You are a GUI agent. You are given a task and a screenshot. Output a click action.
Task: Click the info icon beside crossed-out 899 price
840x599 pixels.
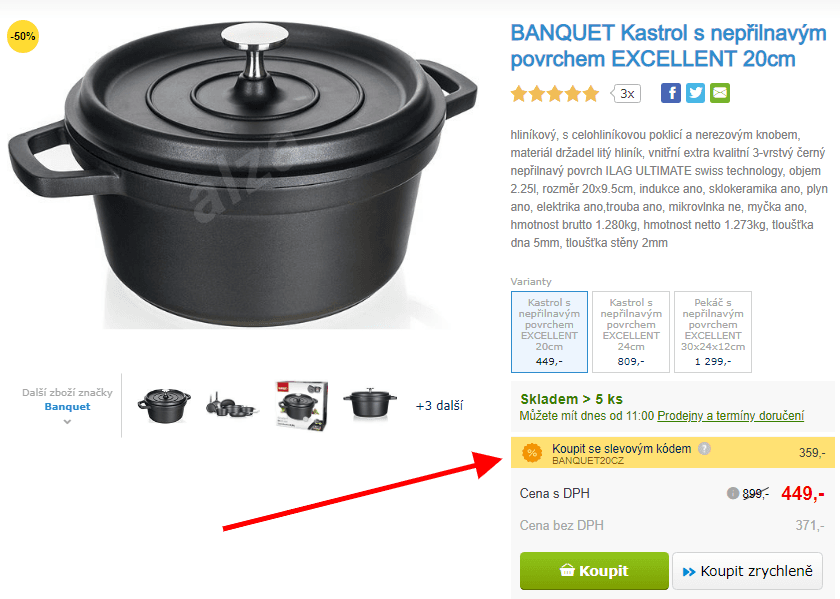732,493
